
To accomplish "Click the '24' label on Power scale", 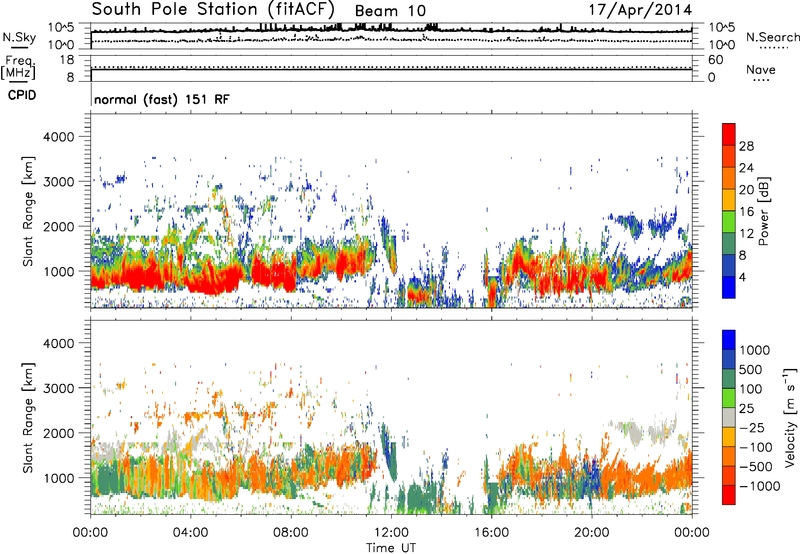I will click(746, 168).
